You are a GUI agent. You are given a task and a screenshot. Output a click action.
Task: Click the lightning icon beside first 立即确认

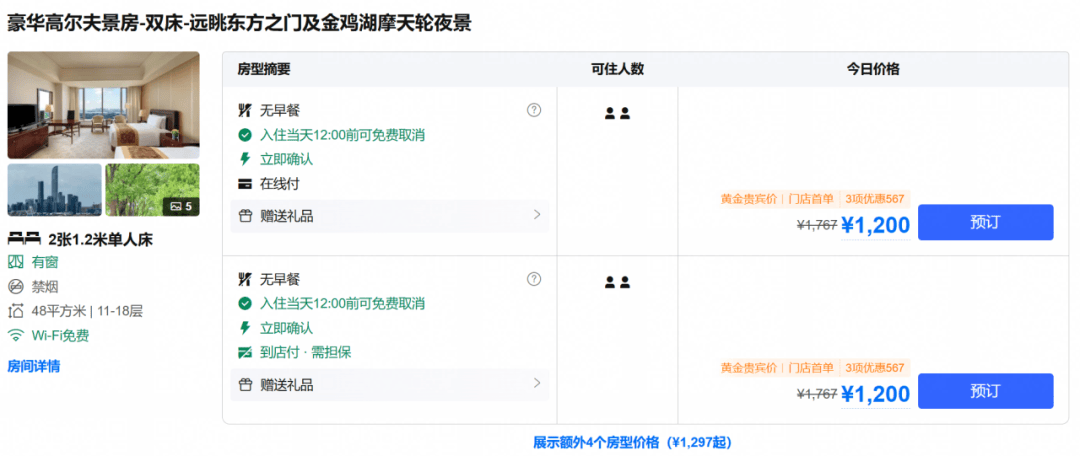245,159
